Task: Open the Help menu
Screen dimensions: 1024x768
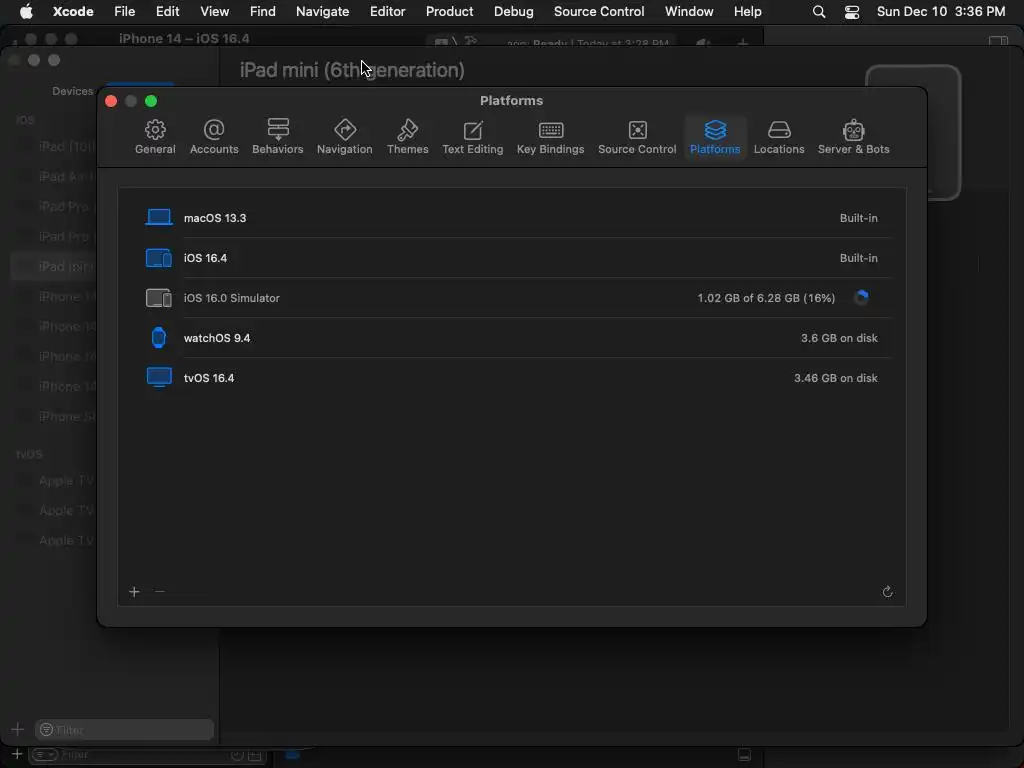Action: 747,11
